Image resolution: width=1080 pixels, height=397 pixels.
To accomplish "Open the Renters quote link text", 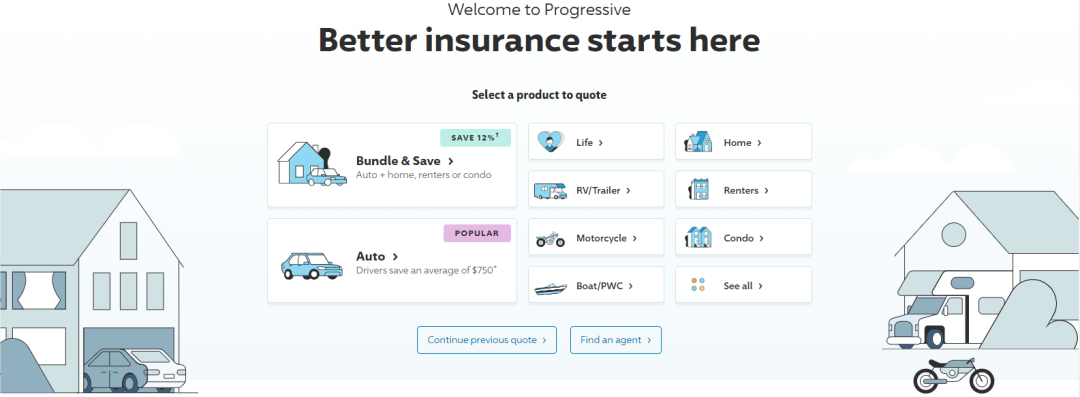I will point(741,190).
